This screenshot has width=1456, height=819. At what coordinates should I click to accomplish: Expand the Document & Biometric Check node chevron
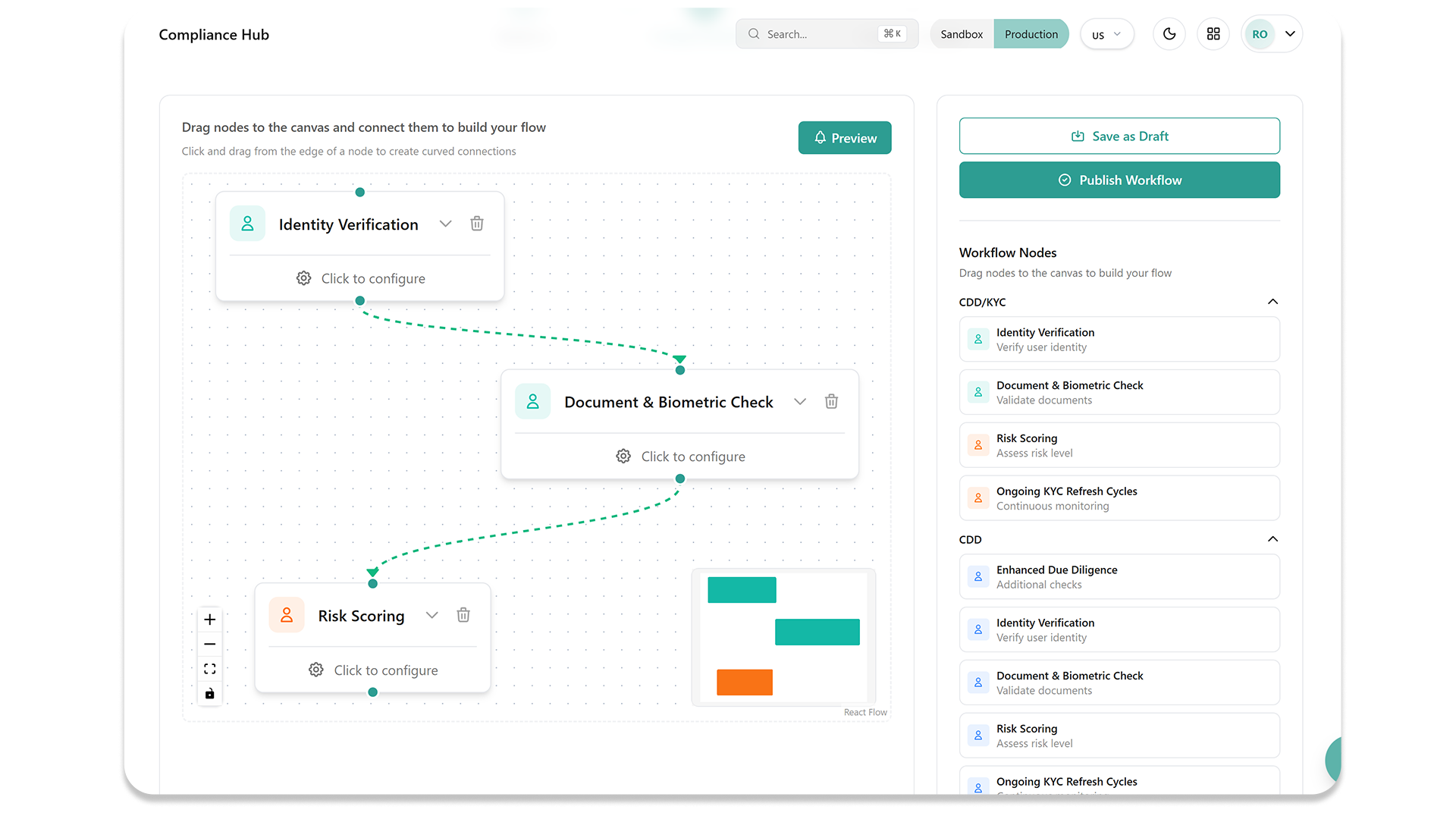pos(800,401)
